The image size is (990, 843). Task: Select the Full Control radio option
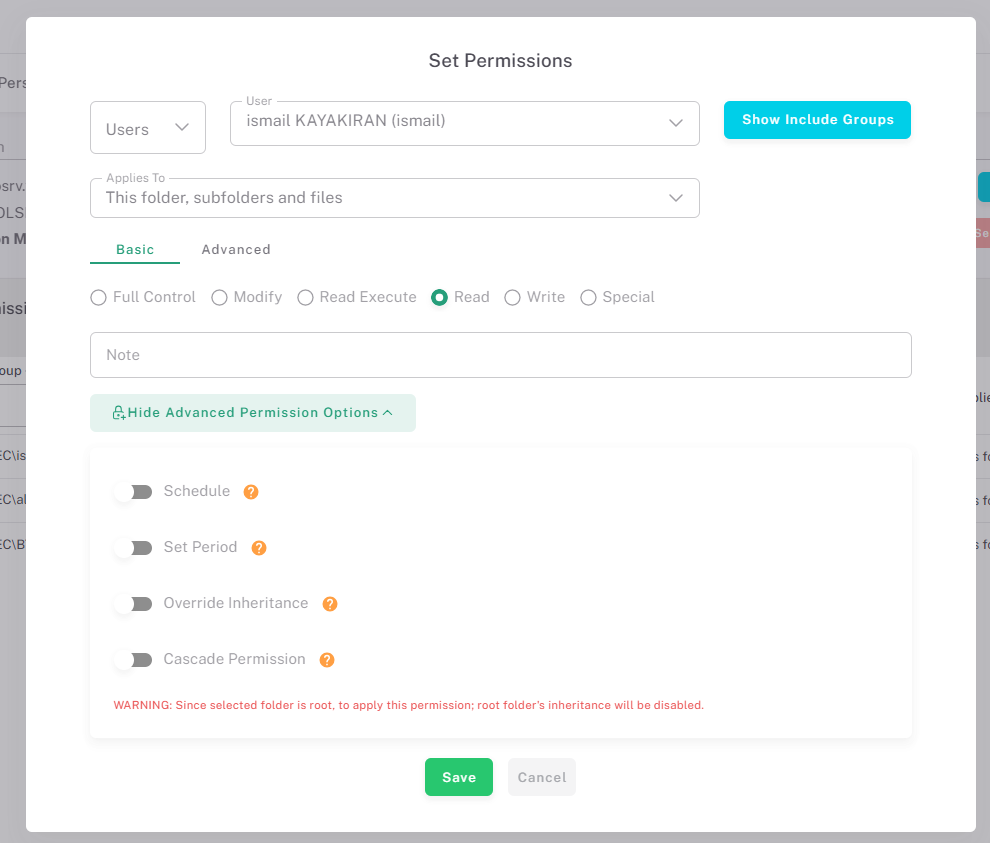coord(99,297)
